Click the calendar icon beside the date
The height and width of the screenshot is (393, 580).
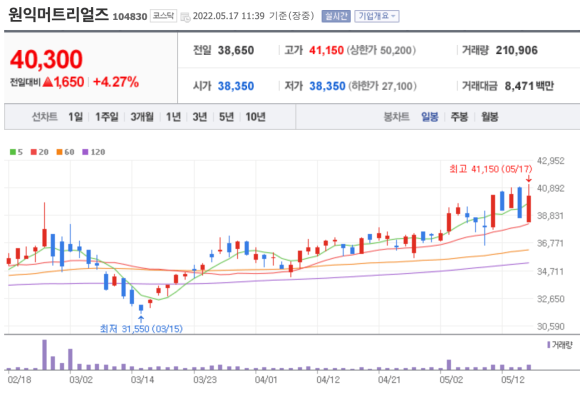pyautogui.click(x=185, y=17)
